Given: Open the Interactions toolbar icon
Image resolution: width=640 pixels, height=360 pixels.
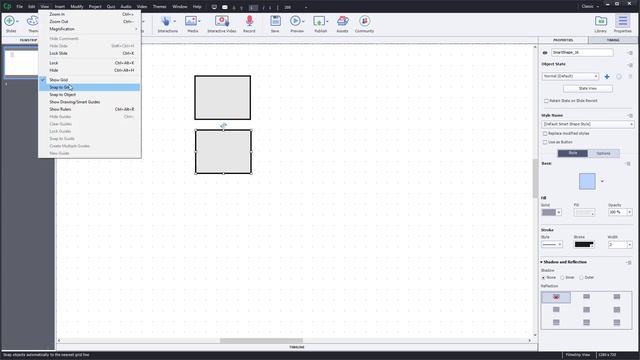Looking at the screenshot, I should pyautogui.click(x=166, y=21).
